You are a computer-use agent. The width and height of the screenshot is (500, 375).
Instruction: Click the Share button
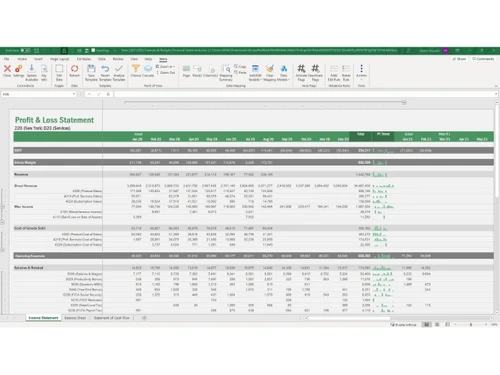(x=460, y=59)
